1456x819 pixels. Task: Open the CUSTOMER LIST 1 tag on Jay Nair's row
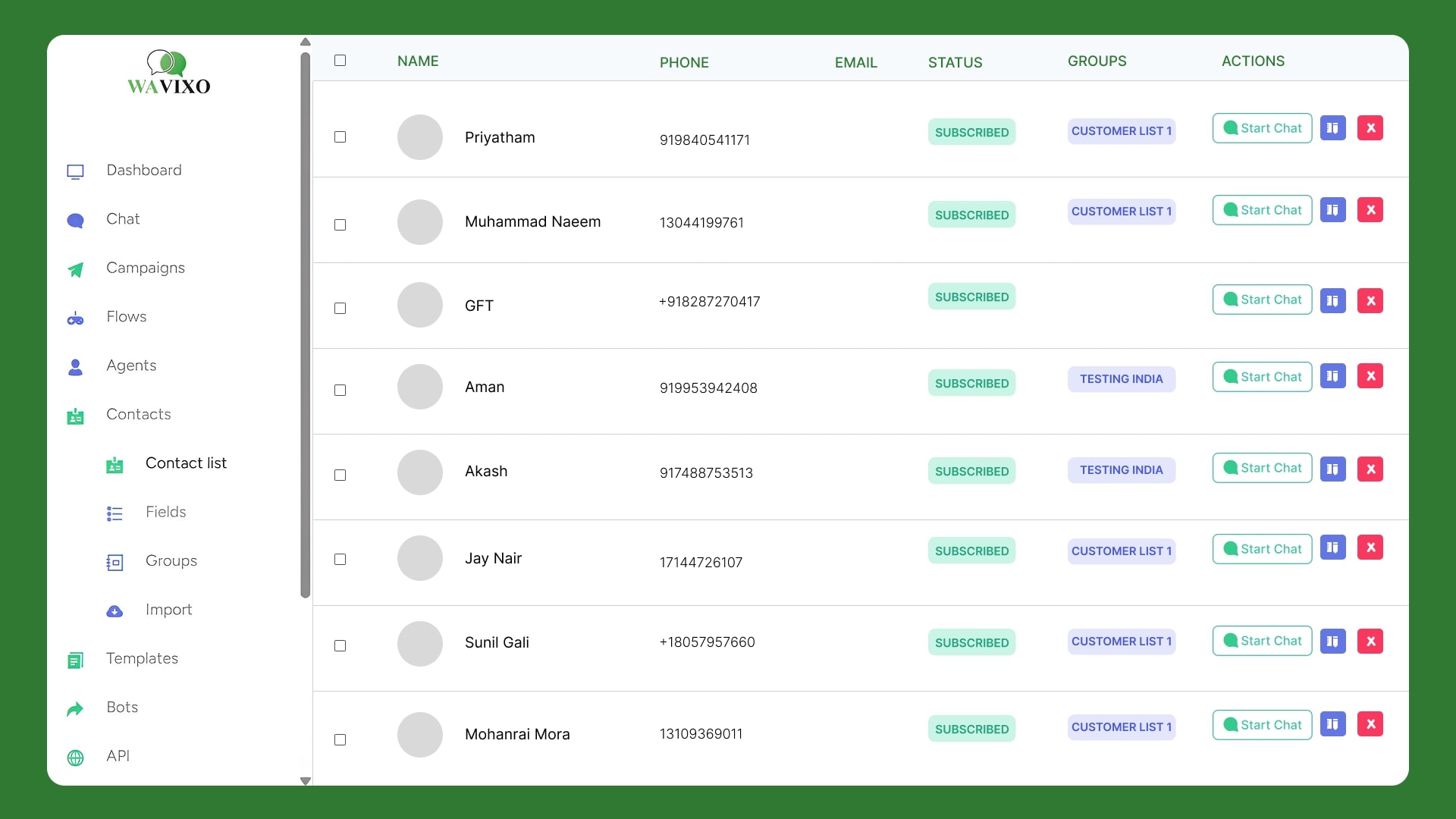(1121, 551)
